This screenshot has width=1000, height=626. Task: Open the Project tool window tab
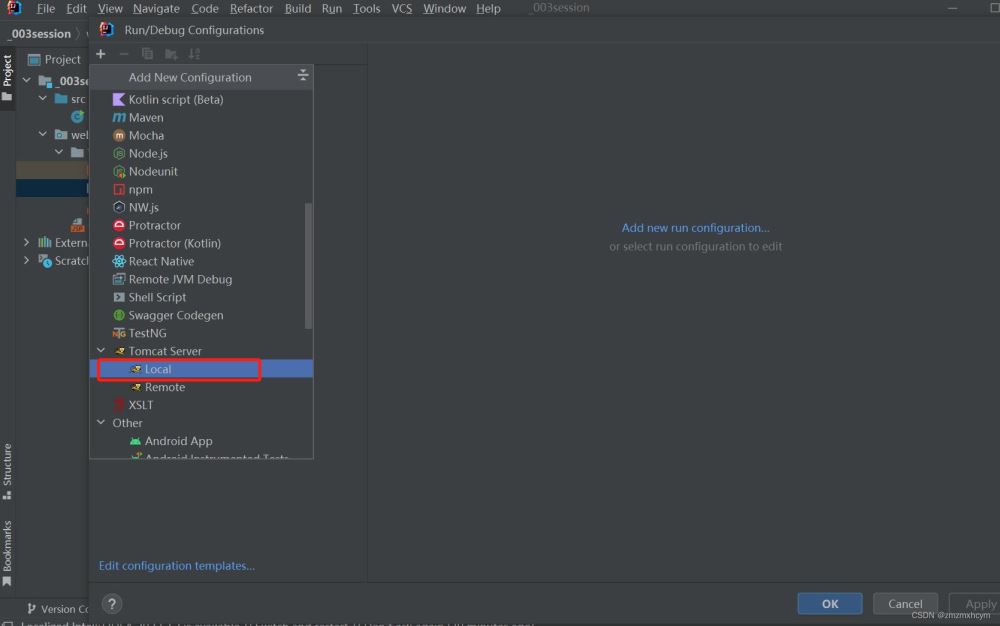[x=7, y=77]
